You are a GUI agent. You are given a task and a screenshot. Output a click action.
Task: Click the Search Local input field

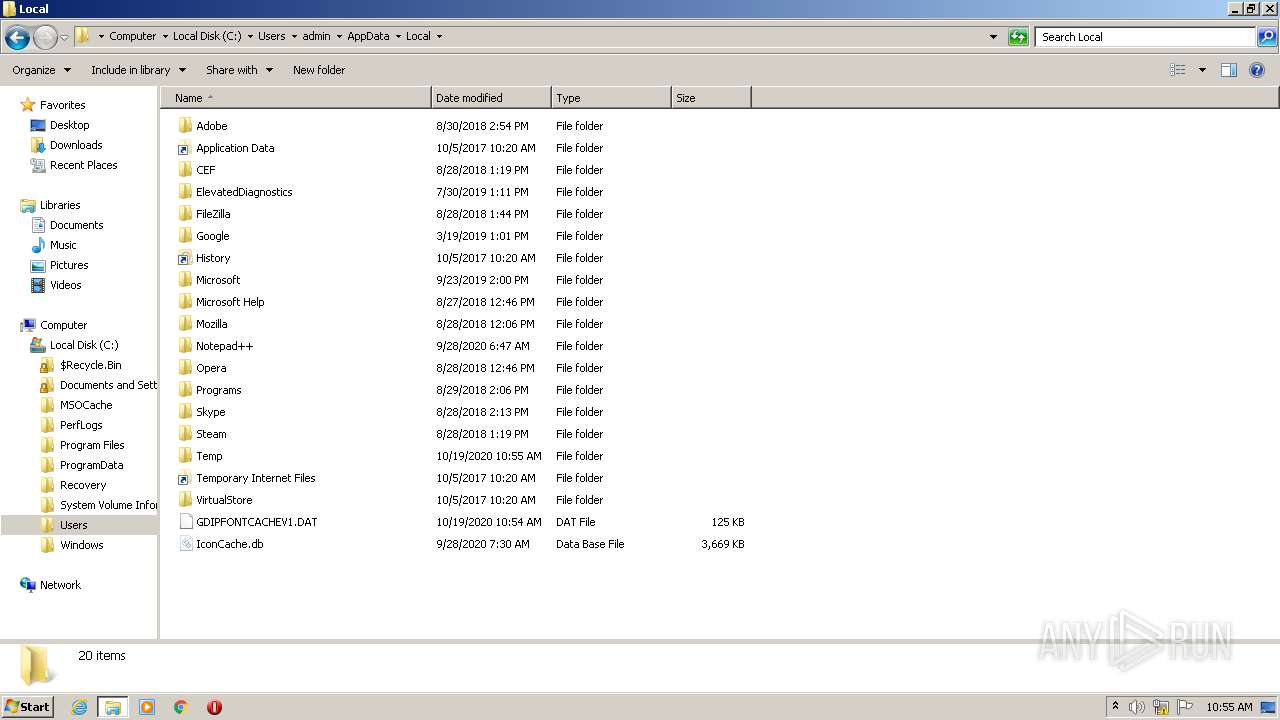click(x=1146, y=37)
